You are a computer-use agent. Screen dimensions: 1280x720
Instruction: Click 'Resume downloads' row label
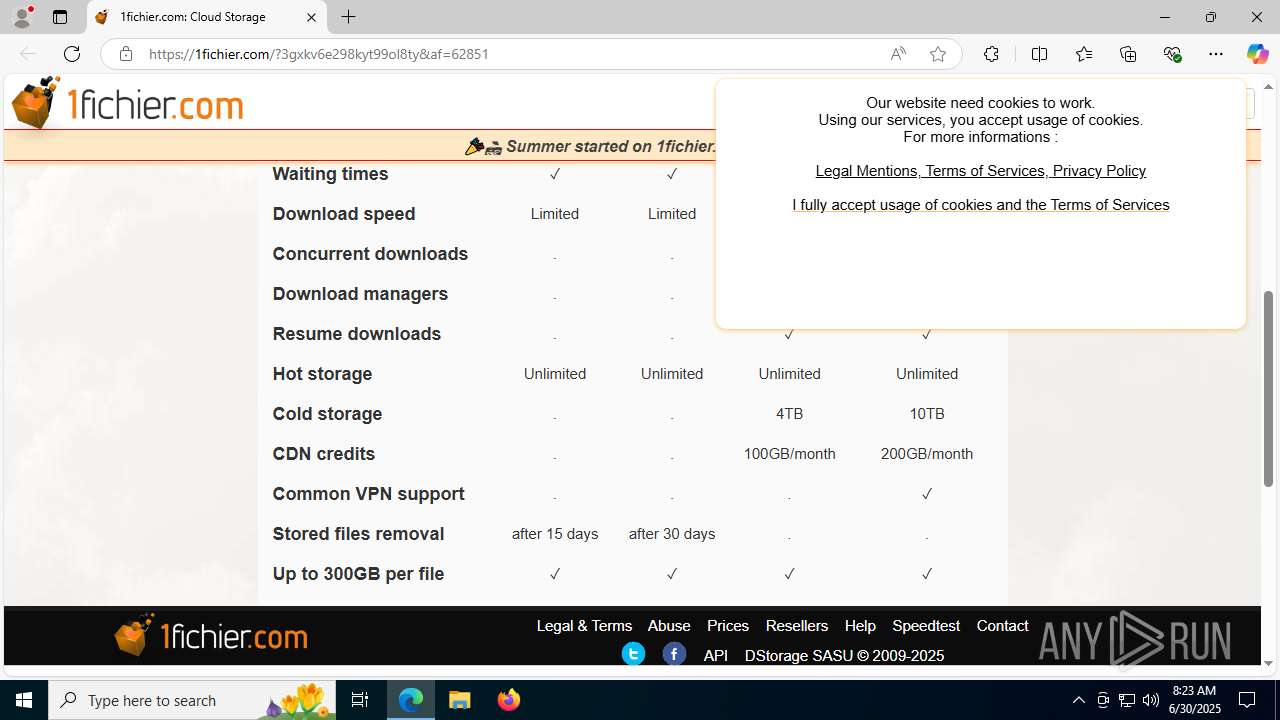click(356, 333)
